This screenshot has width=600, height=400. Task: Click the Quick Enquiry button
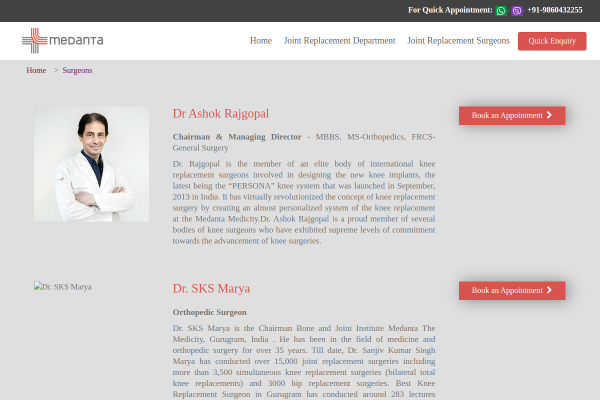552,41
